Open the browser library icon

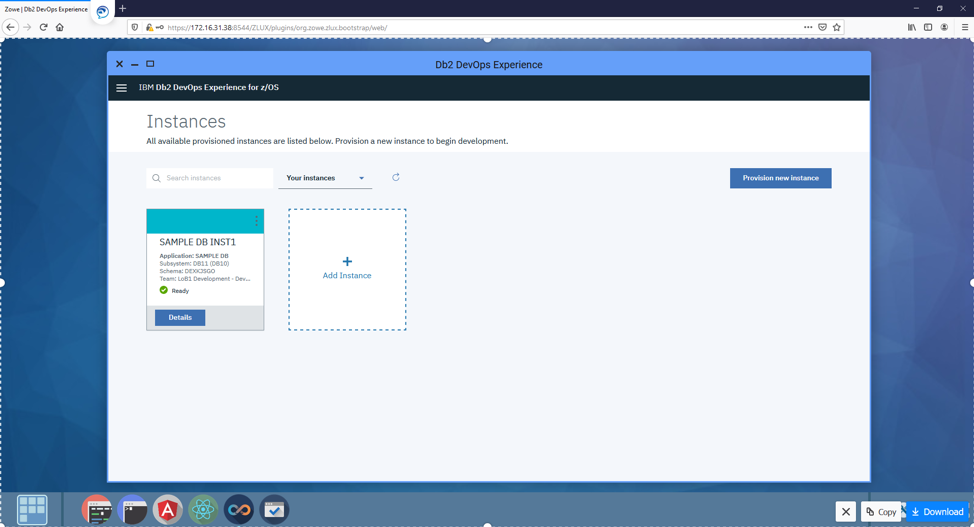tap(912, 27)
